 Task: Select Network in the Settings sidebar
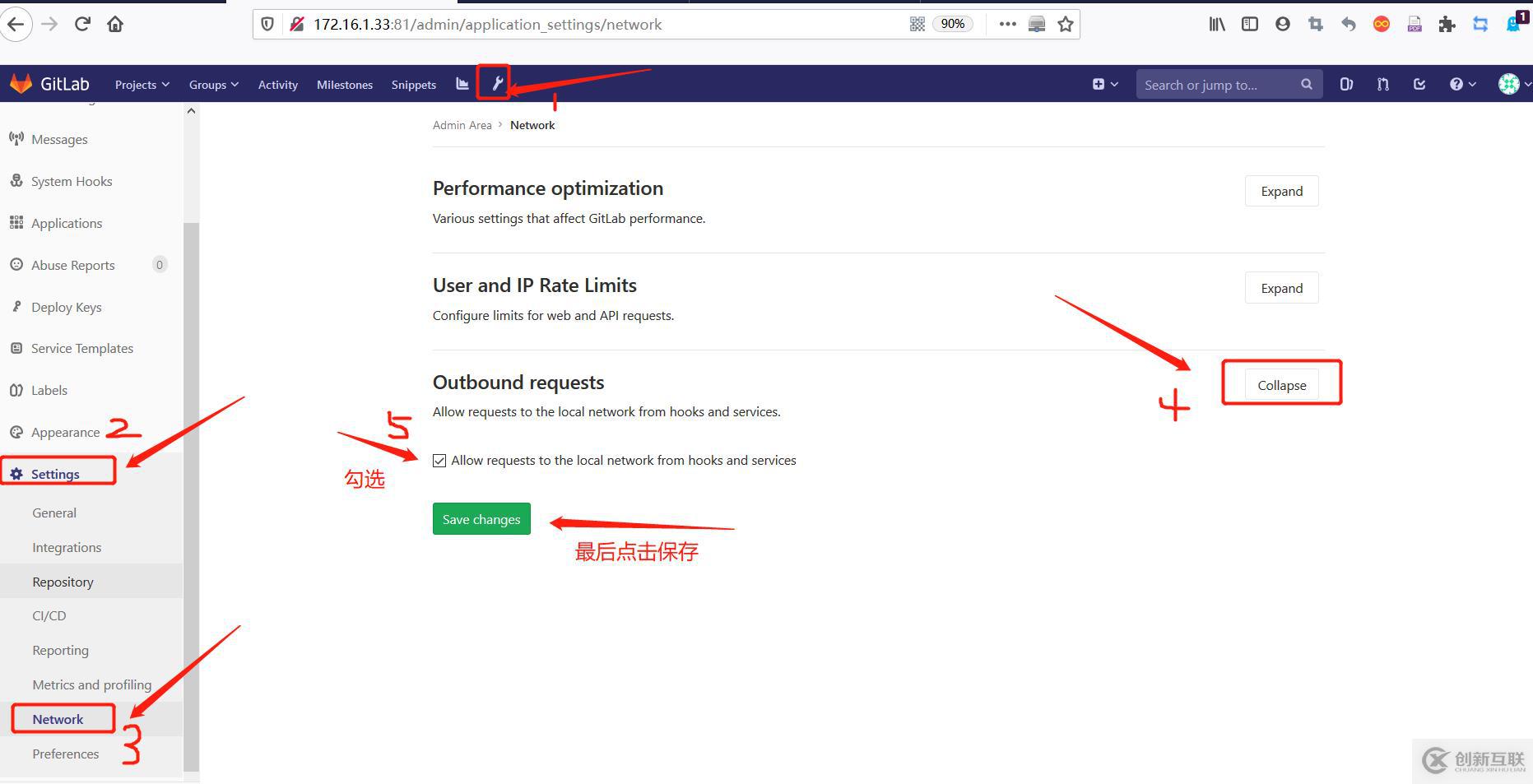[58, 719]
